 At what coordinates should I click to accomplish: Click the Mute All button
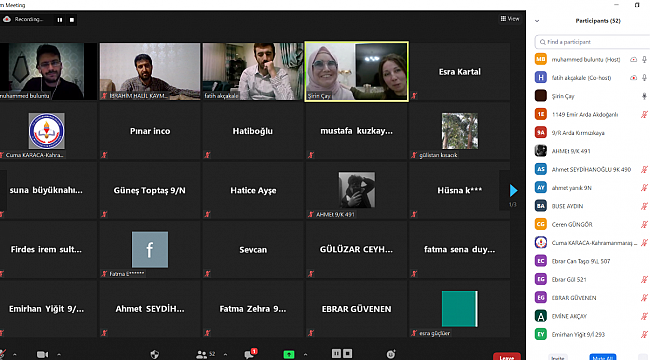tap(603, 357)
